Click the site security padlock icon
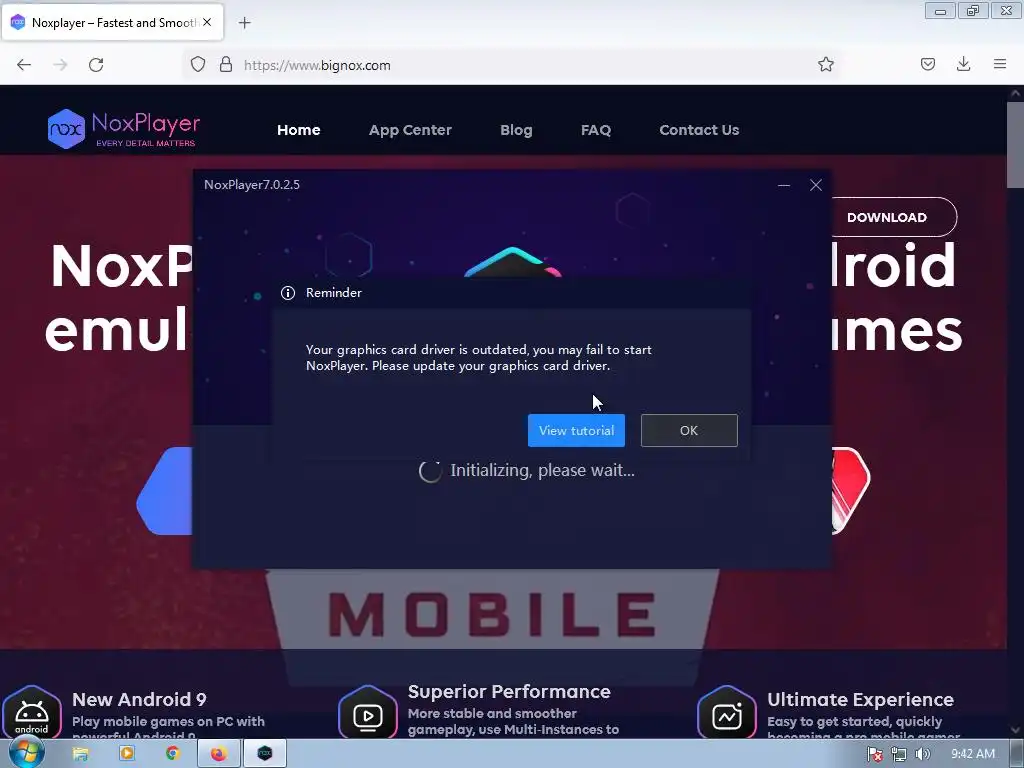Viewport: 1024px width, 768px height. click(226, 64)
